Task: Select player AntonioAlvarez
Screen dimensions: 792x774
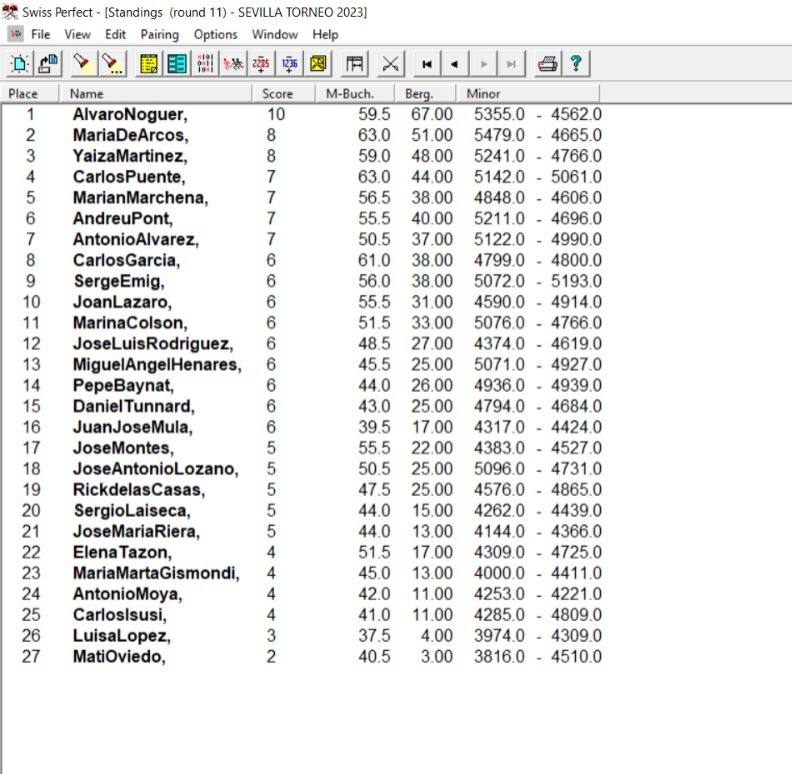Action: point(136,239)
